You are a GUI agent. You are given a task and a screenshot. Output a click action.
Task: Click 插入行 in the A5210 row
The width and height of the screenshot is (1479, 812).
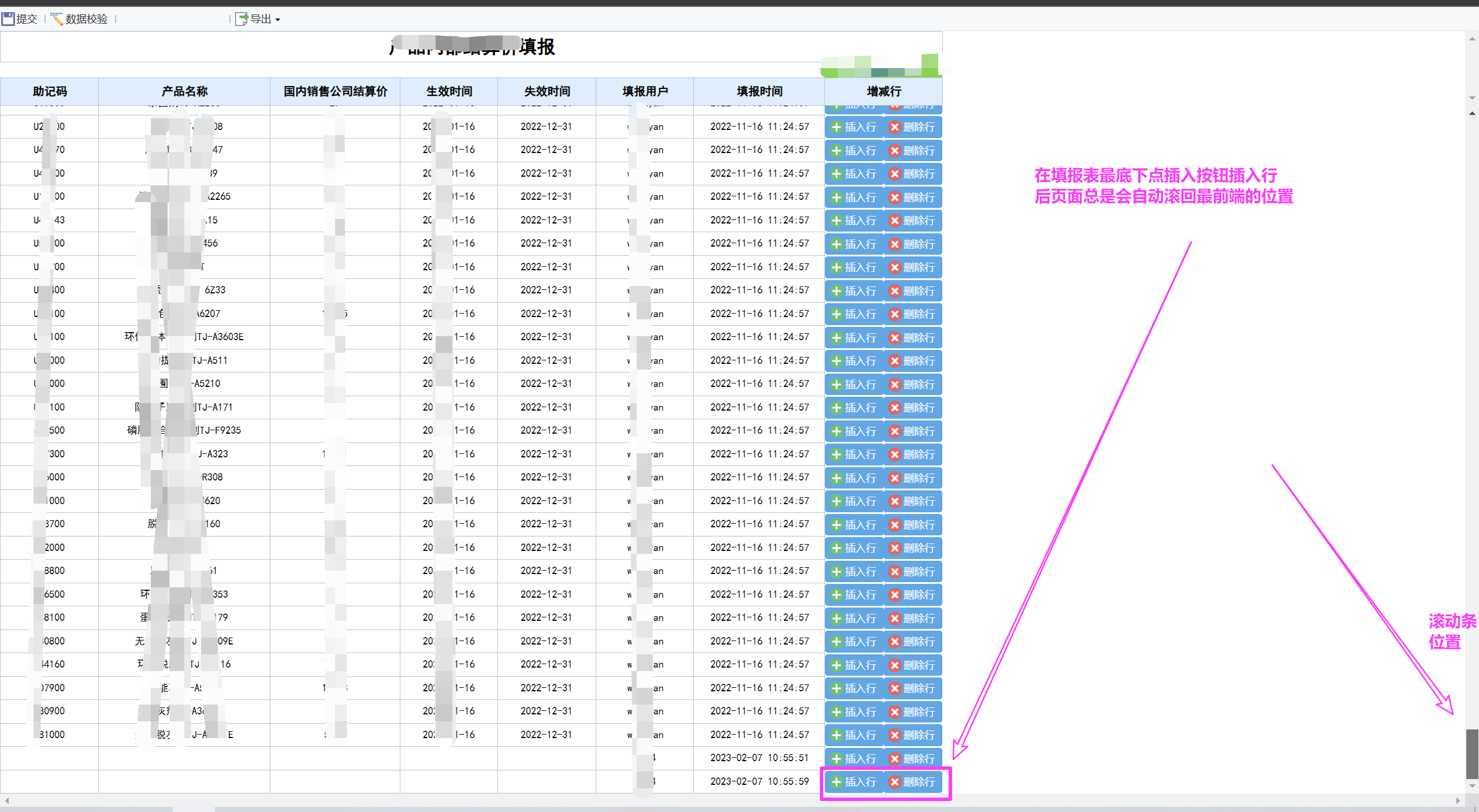pos(854,385)
